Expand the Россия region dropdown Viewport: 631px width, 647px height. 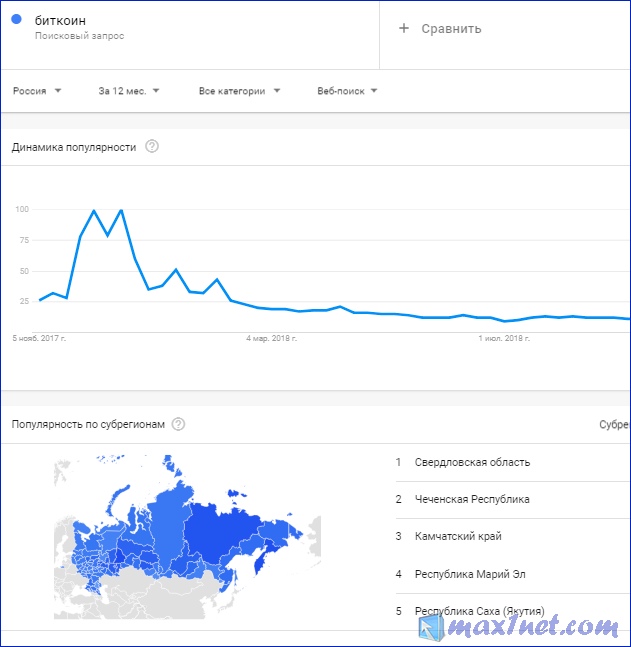pyautogui.click(x=37, y=91)
